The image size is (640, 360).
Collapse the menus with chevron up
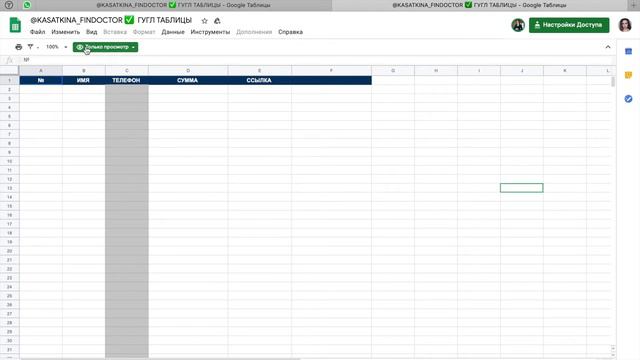tap(608, 47)
